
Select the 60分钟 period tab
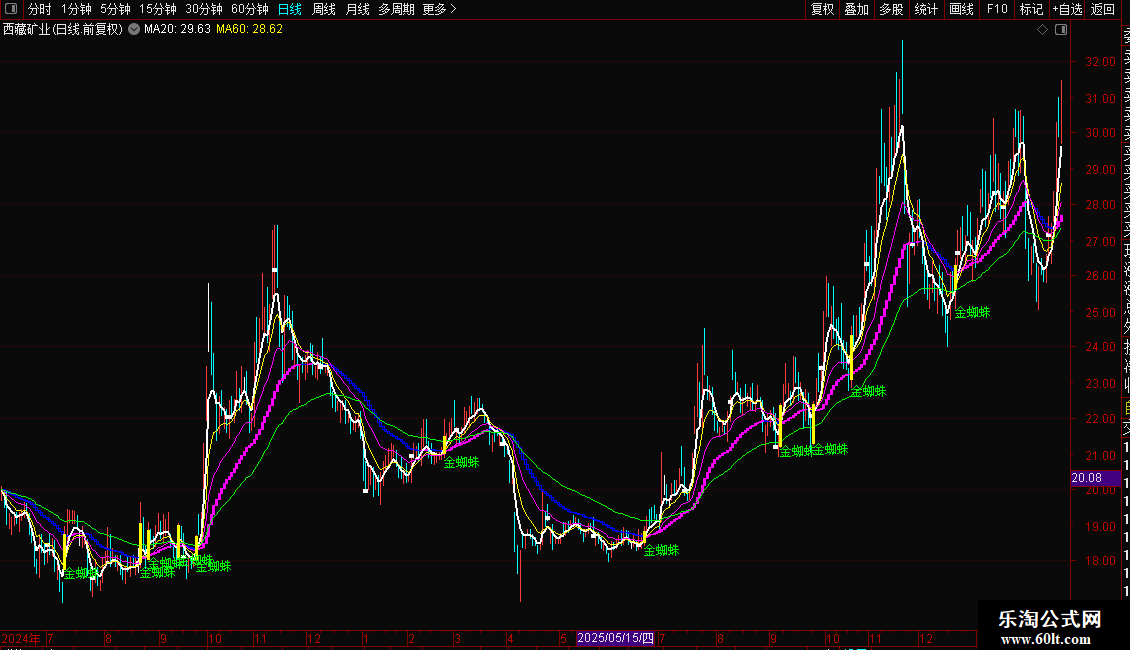pos(250,9)
